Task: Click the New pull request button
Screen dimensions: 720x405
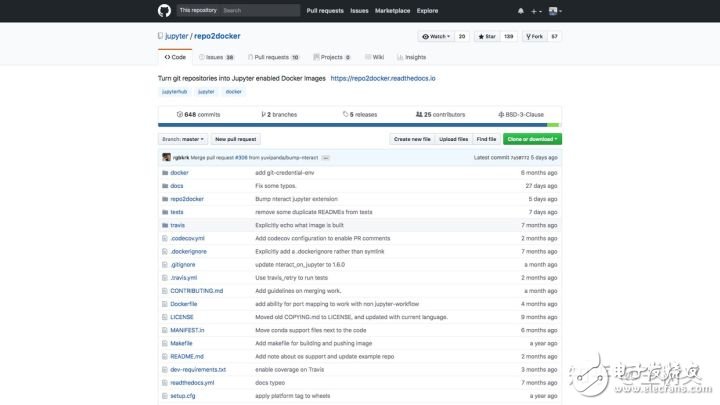Action: [235, 139]
